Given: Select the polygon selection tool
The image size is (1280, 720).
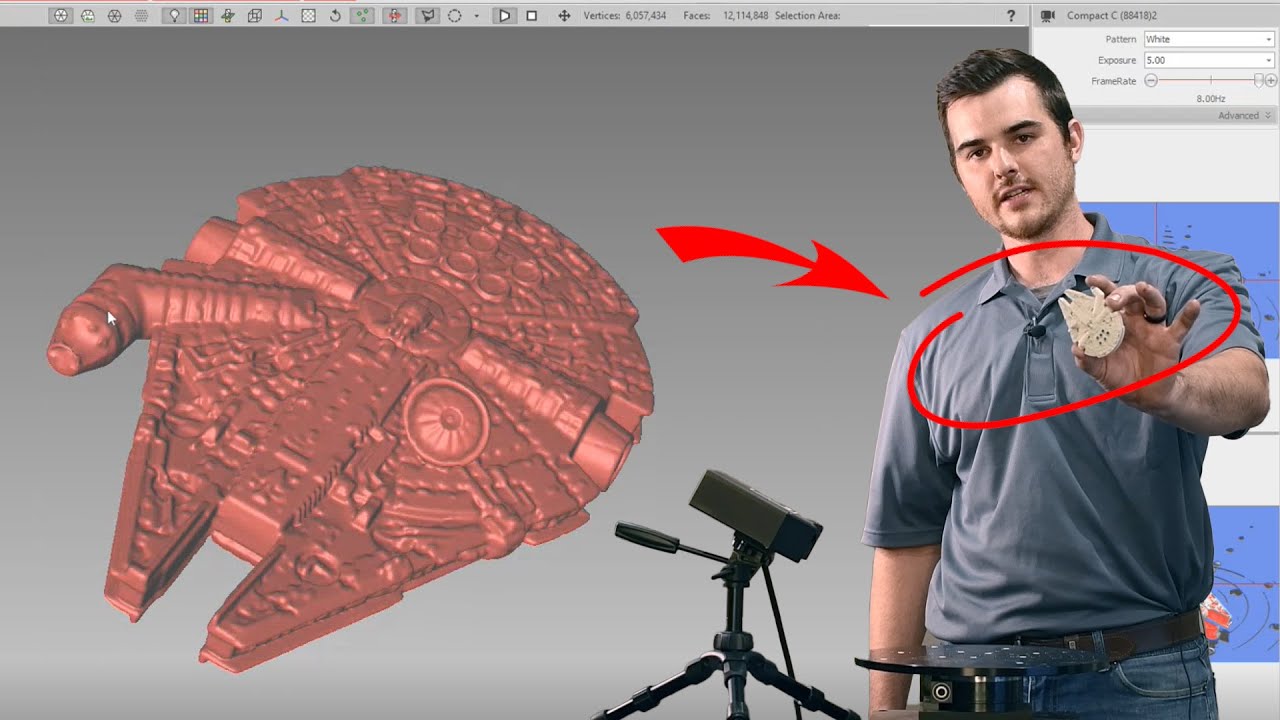Looking at the screenshot, I should 428,16.
